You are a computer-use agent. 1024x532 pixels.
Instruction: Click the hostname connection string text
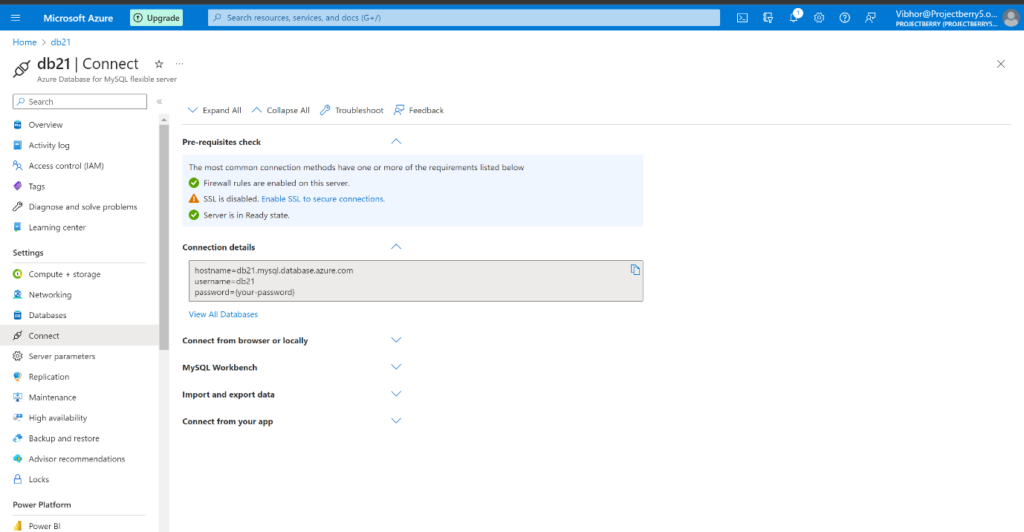click(x=274, y=270)
